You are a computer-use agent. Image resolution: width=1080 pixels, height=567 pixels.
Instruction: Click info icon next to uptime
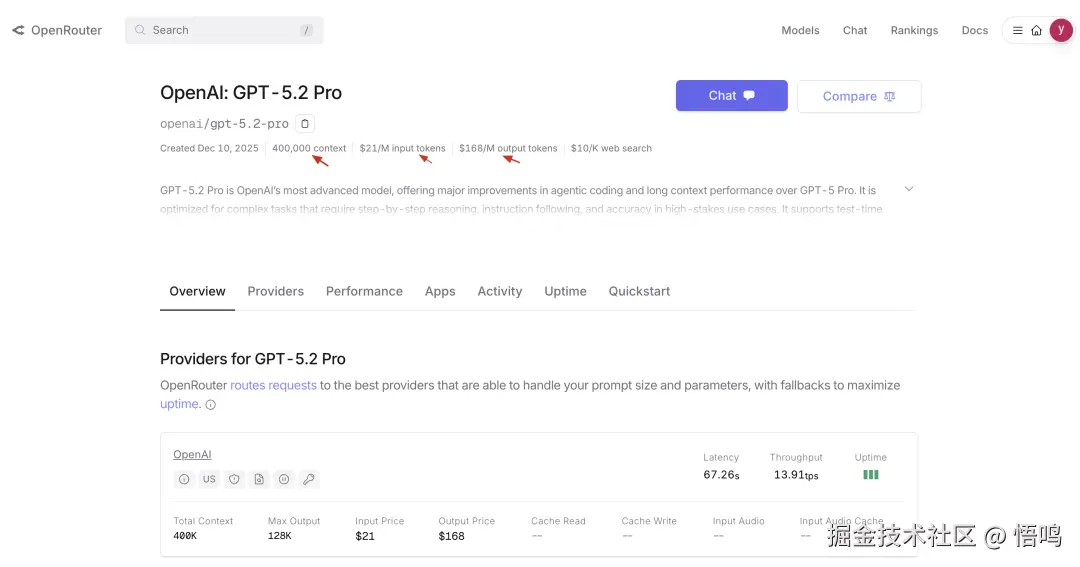click(x=210, y=405)
